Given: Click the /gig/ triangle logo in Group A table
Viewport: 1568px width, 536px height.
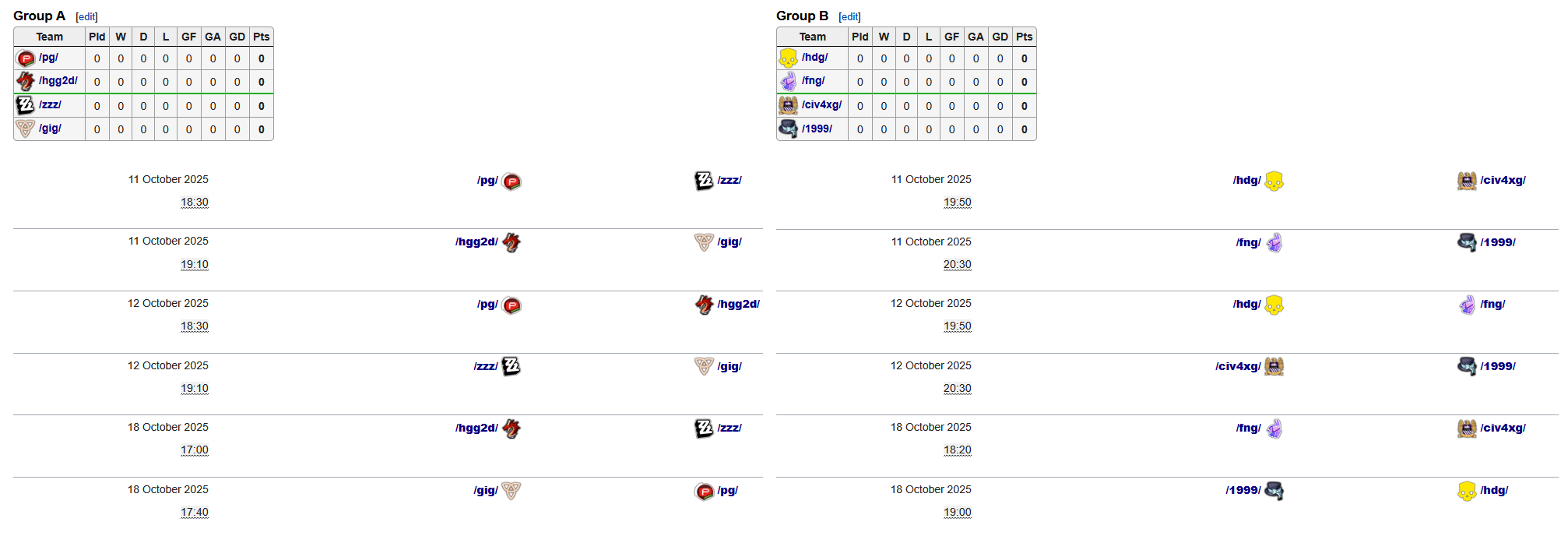Looking at the screenshot, I should pos(26,129).
